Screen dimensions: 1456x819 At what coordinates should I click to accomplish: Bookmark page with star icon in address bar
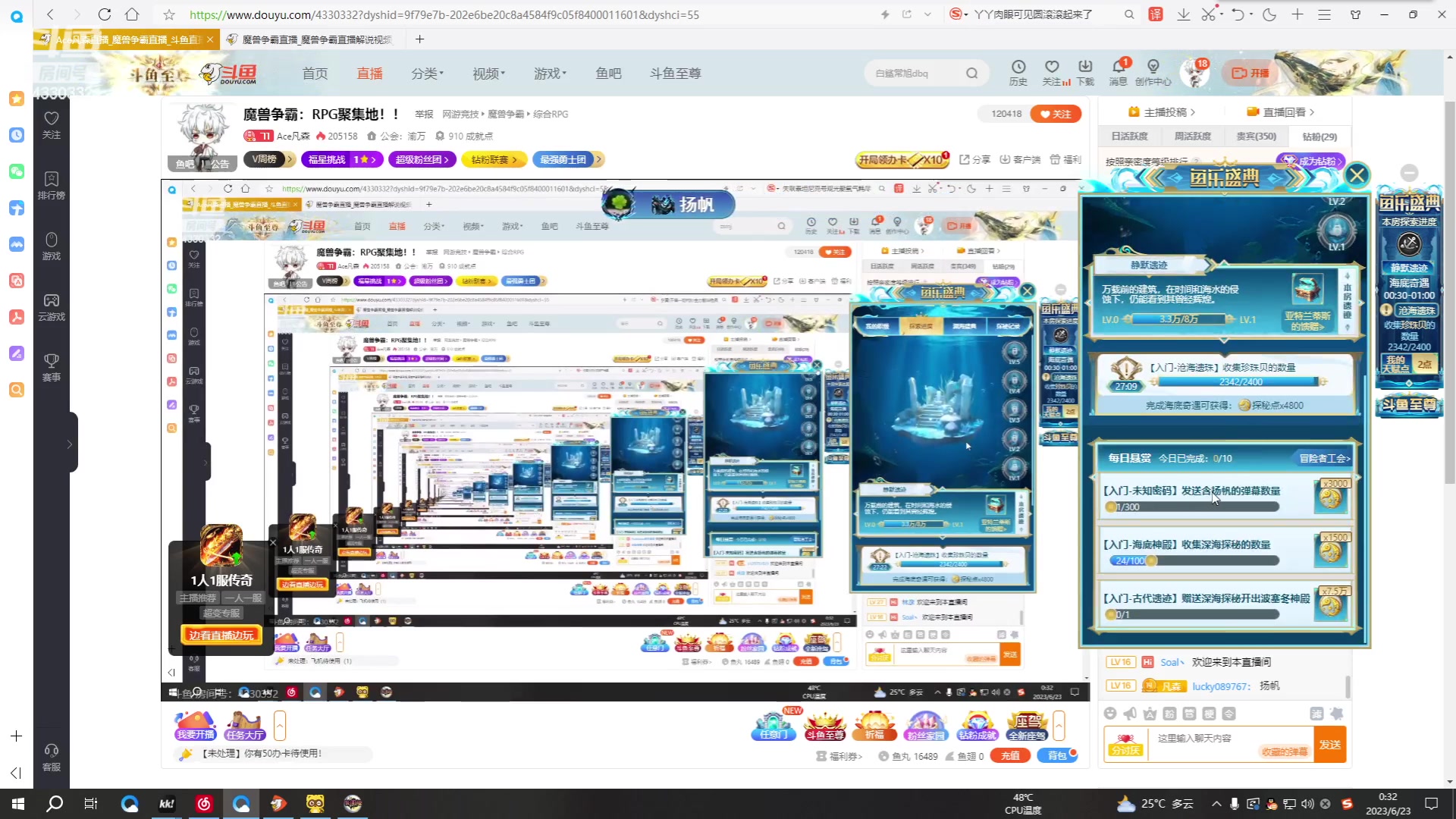[x=169, y=14]
